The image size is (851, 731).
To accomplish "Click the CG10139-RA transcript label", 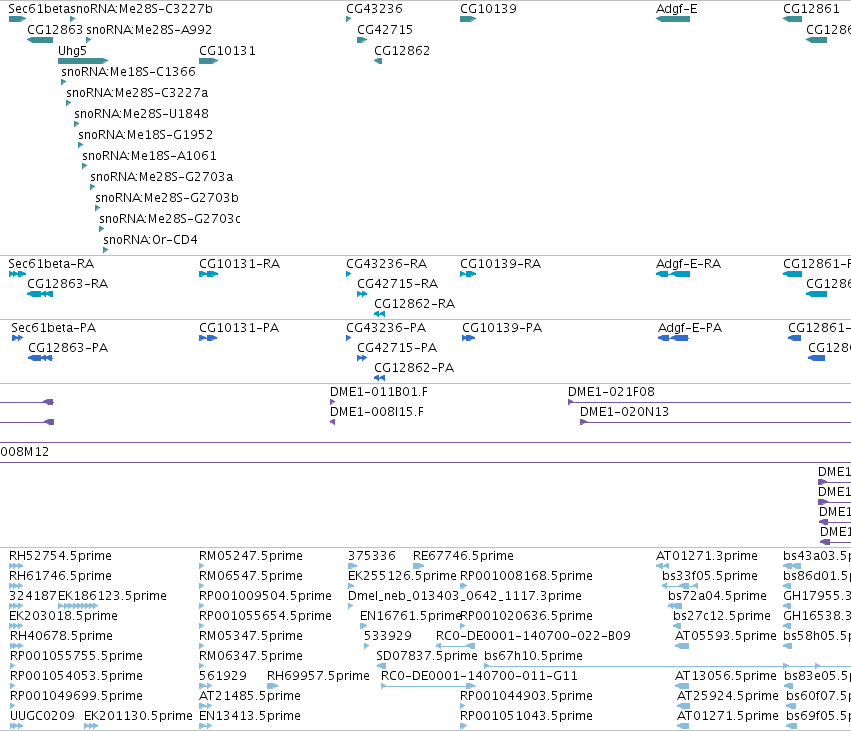I will coord(500,264).
